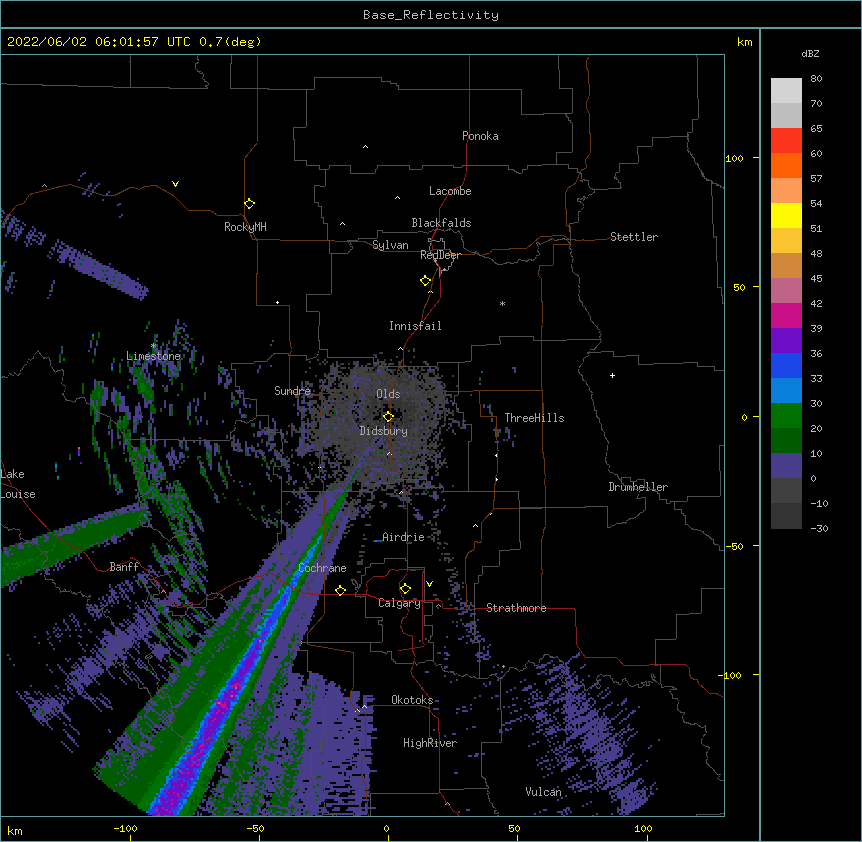The height and width of the screenshot is (842, 862).
Task: Click the Limestone label
Action: pyautogui.click(x=153, y=356)
